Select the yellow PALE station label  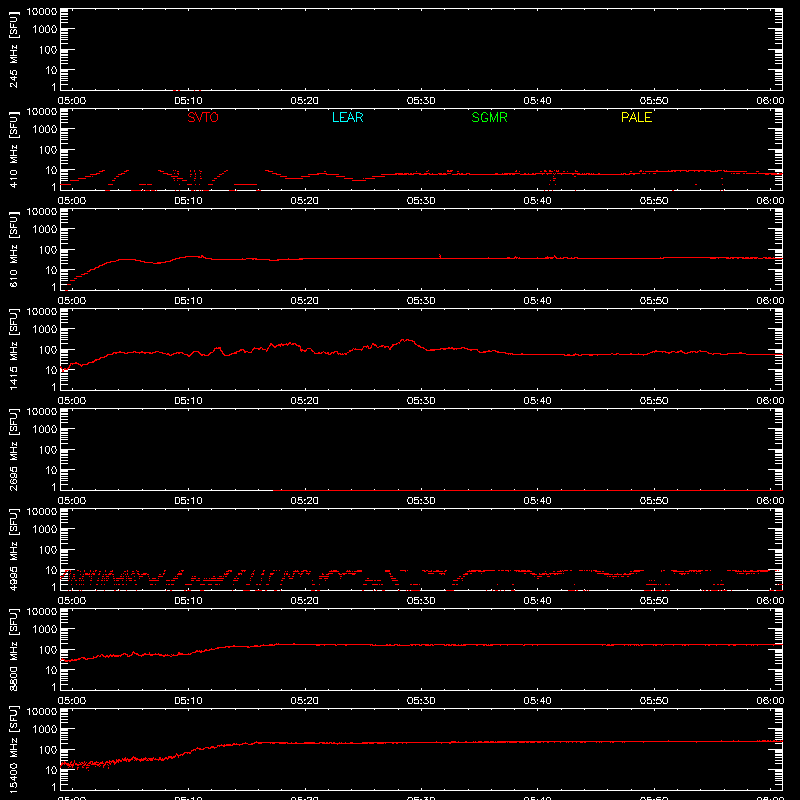click(636, 117)
